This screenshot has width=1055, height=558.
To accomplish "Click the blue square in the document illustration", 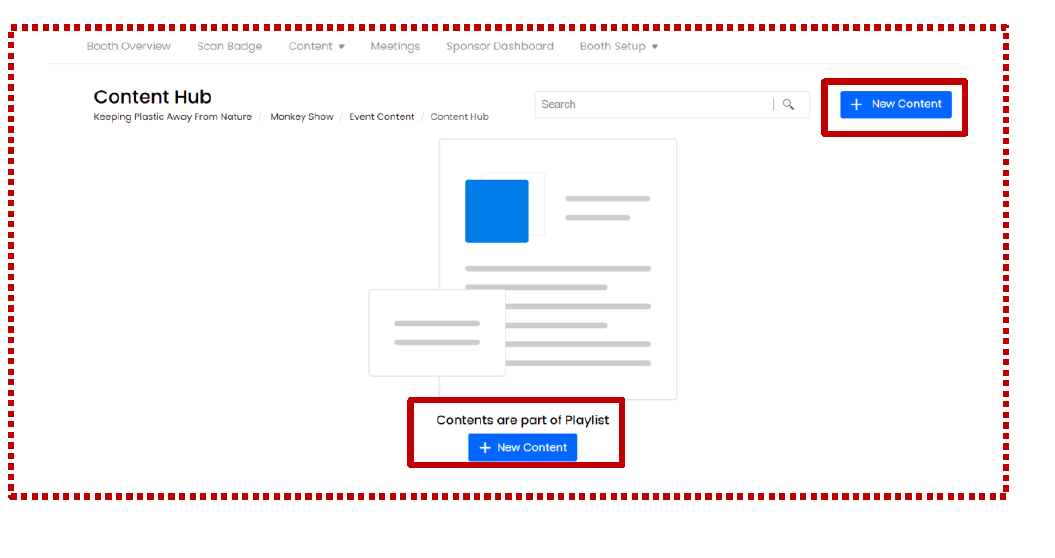I will pyautogui.click(x=497, y=211).
